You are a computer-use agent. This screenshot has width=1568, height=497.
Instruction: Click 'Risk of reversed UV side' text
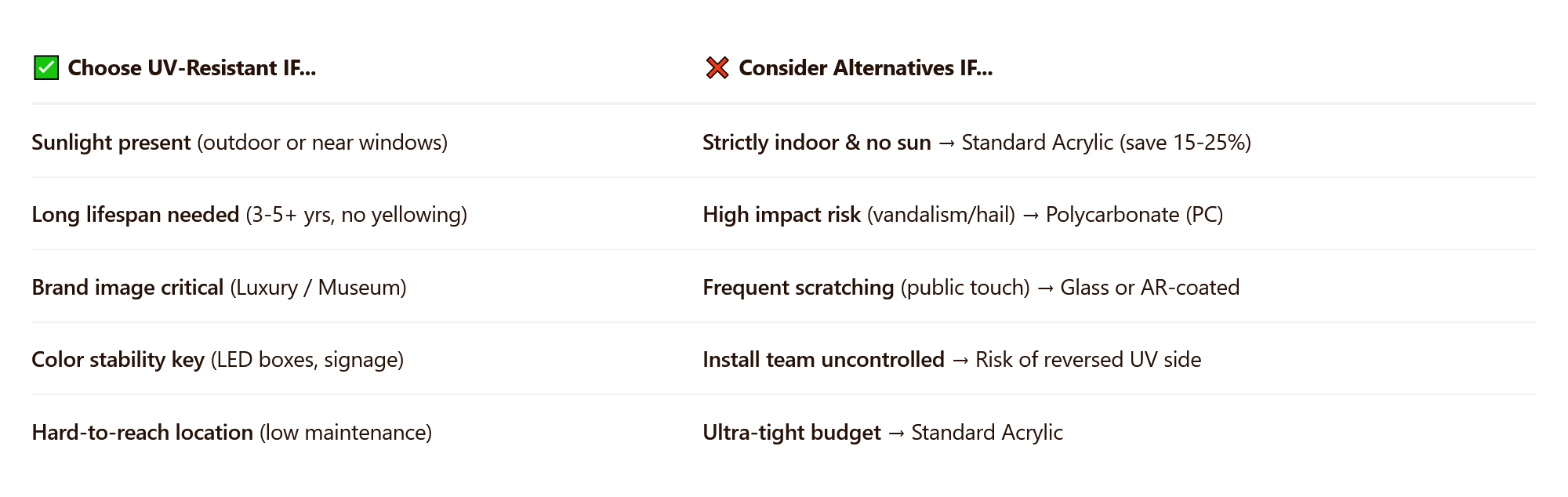pos(1088,360)
